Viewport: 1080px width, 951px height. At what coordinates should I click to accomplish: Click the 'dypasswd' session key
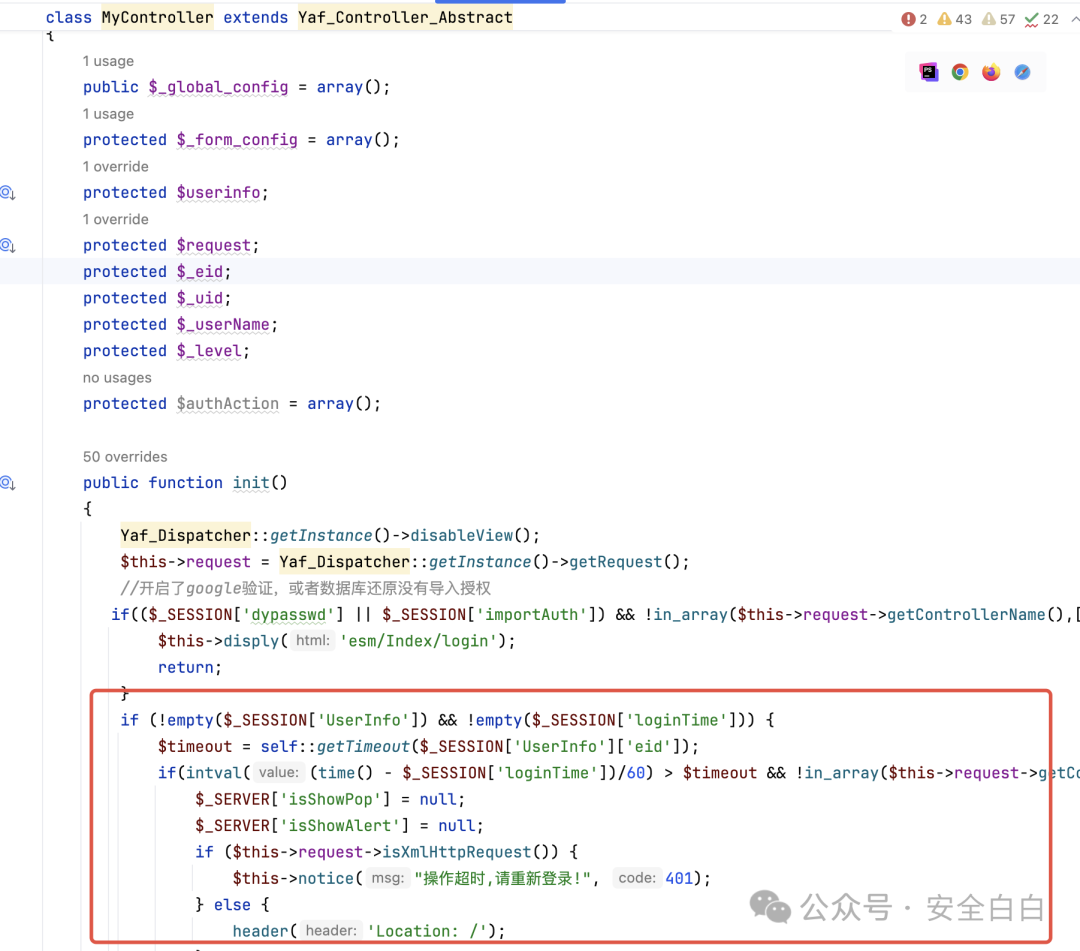(x=288, y=614)
